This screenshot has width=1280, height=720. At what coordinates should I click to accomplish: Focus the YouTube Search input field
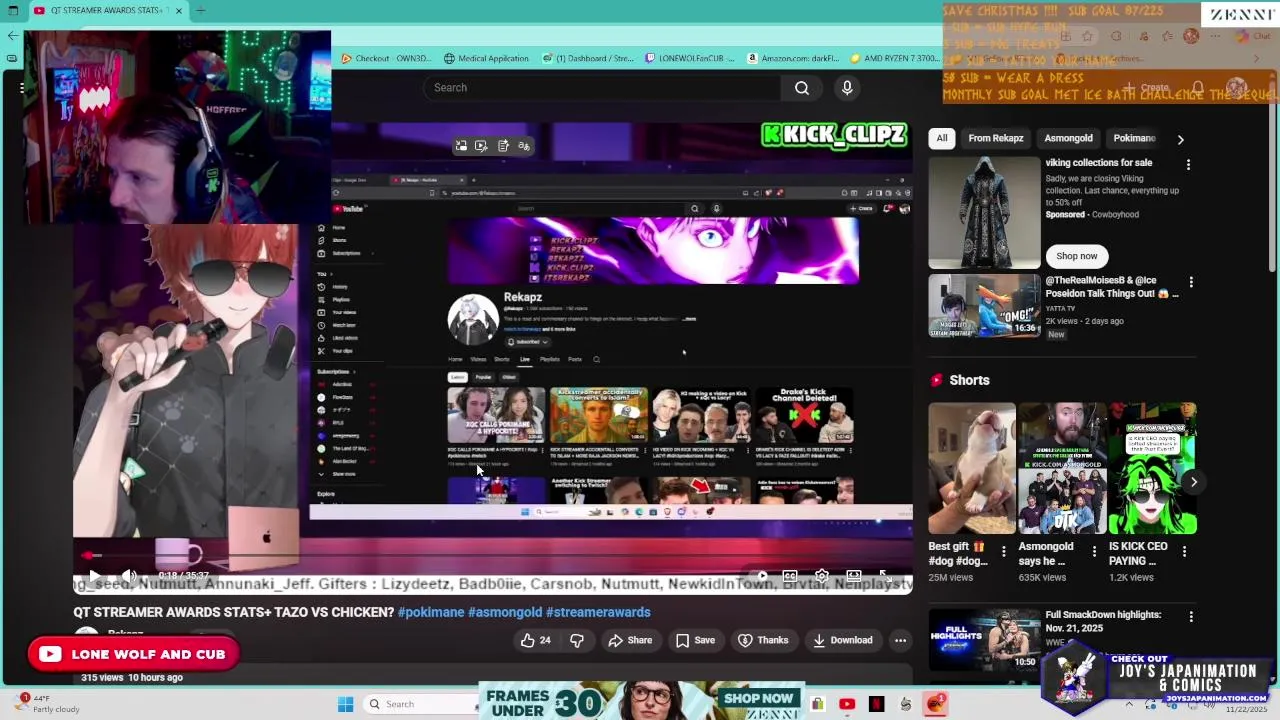(602, 88)
